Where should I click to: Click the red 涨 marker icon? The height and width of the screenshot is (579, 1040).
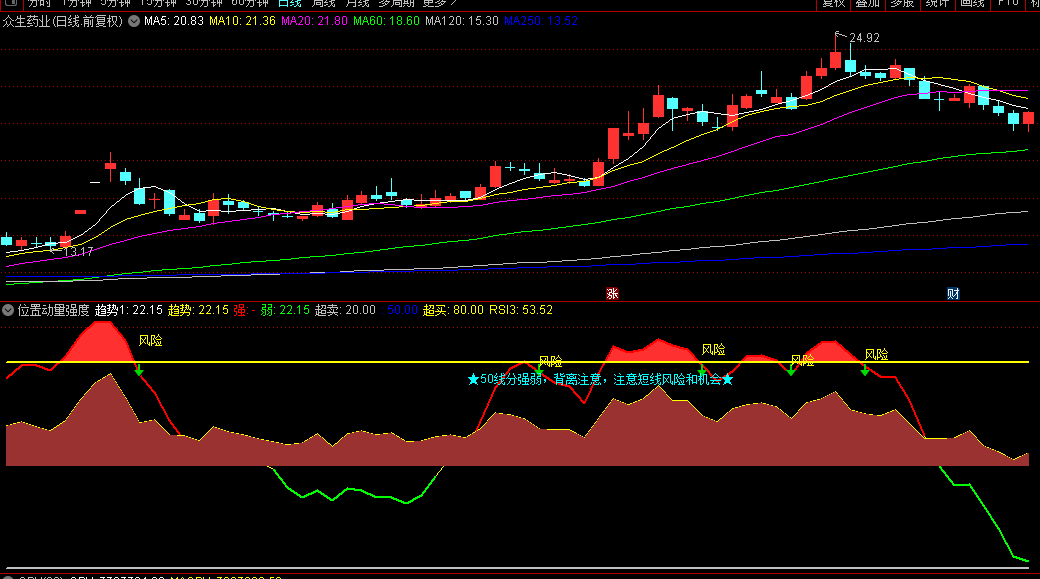tap(612, 293)
